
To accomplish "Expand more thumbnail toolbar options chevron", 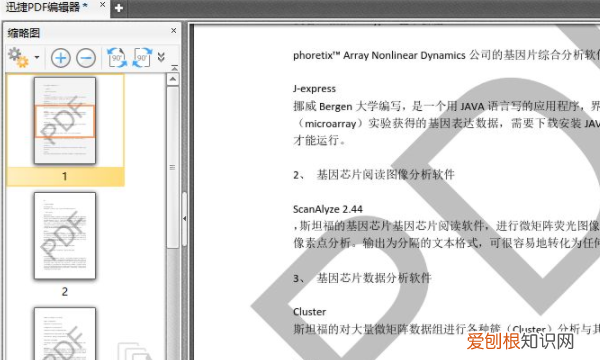I will 161,57.
